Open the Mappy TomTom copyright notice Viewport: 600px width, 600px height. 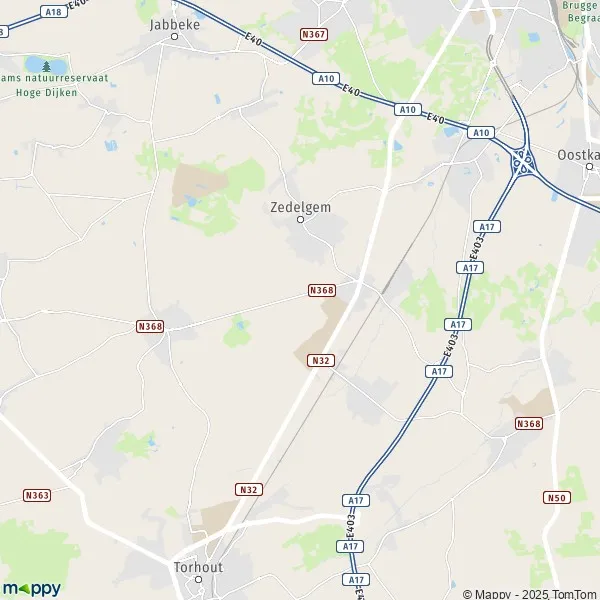pos(530,594)
